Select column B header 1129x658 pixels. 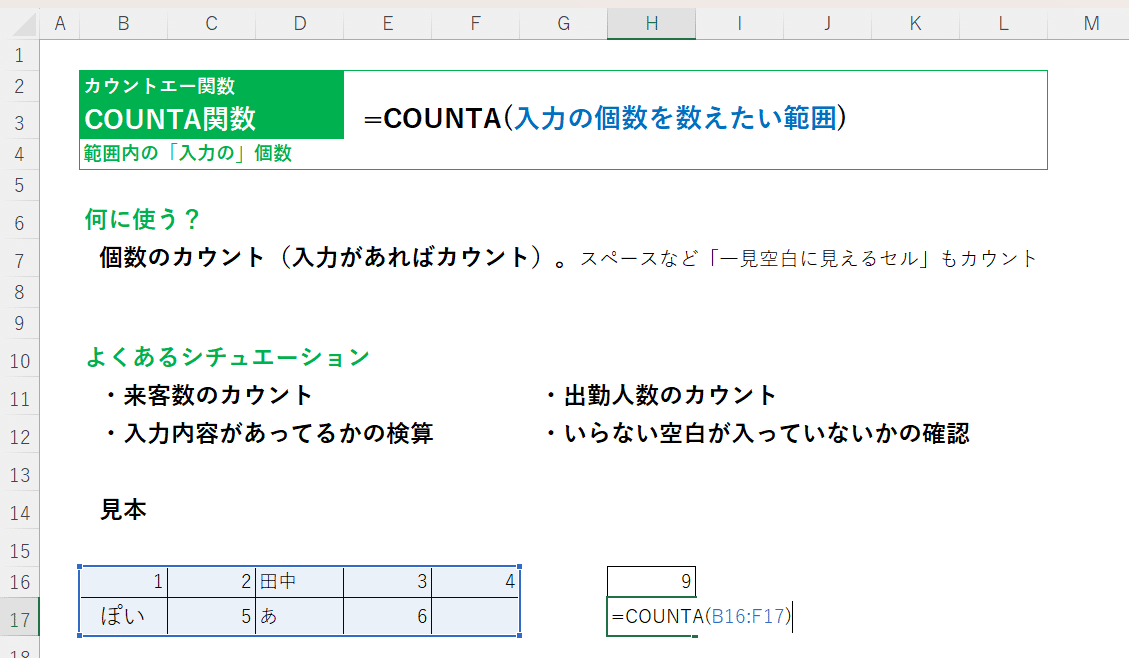click(123, 24)
